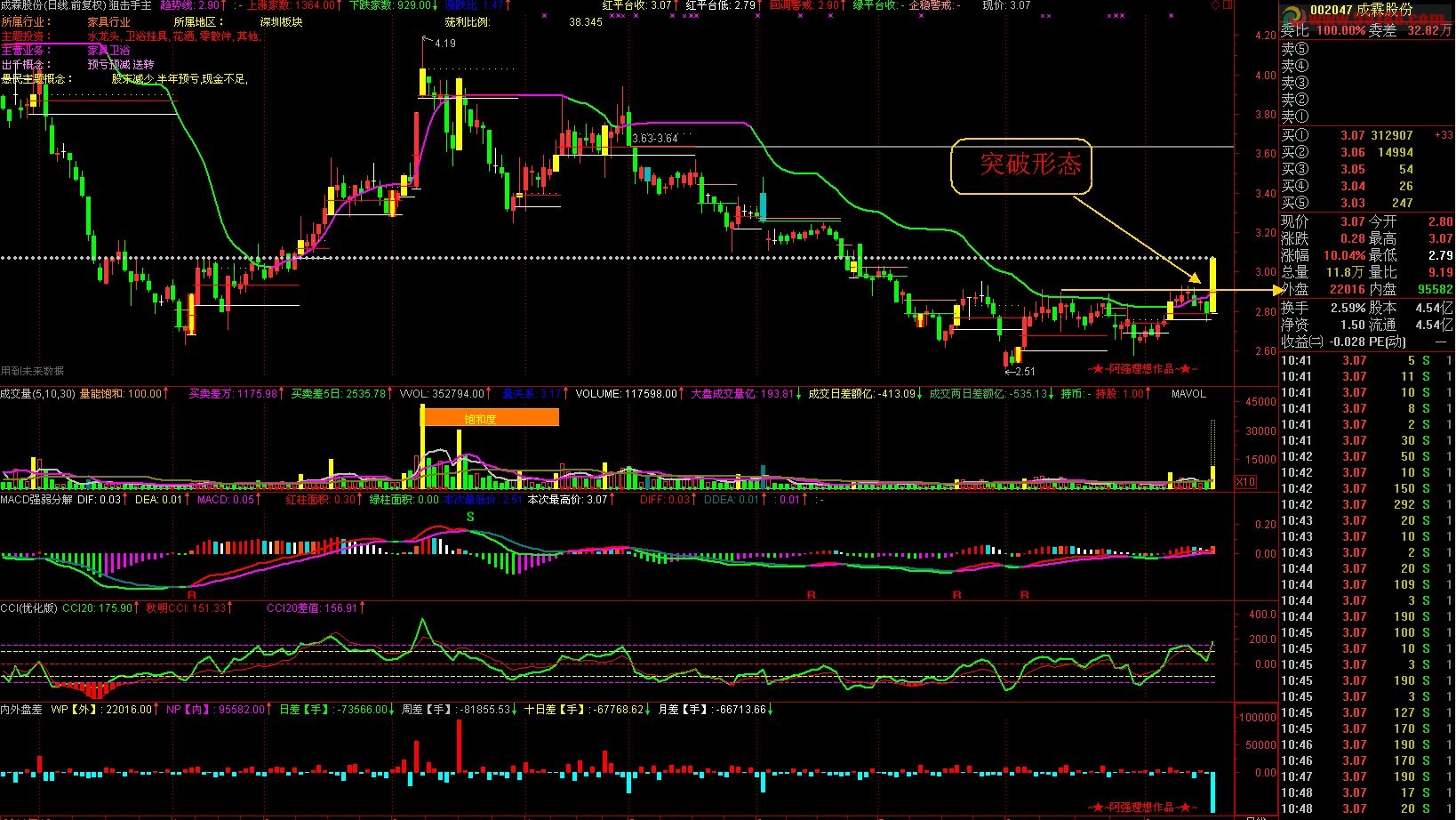Click the MACD强弱分解 indicator label

pos(36,500)
